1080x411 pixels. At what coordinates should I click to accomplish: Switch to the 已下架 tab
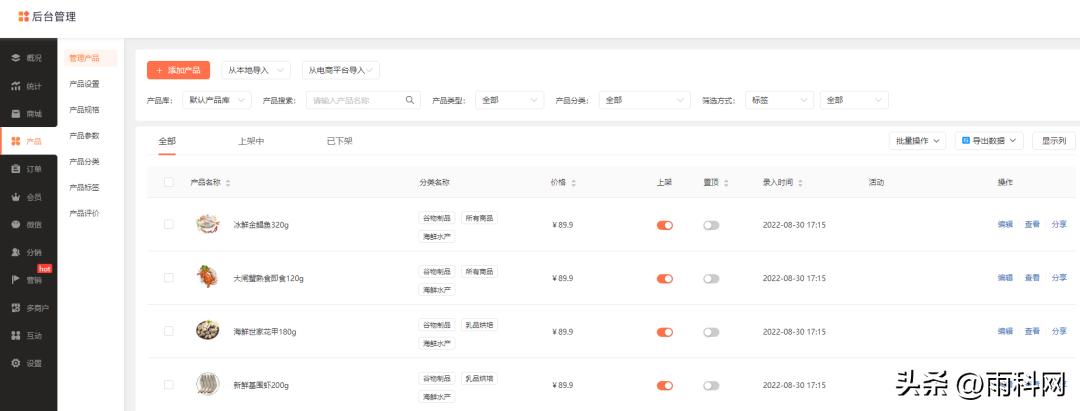pyautogui.click(x=339, y=141)
